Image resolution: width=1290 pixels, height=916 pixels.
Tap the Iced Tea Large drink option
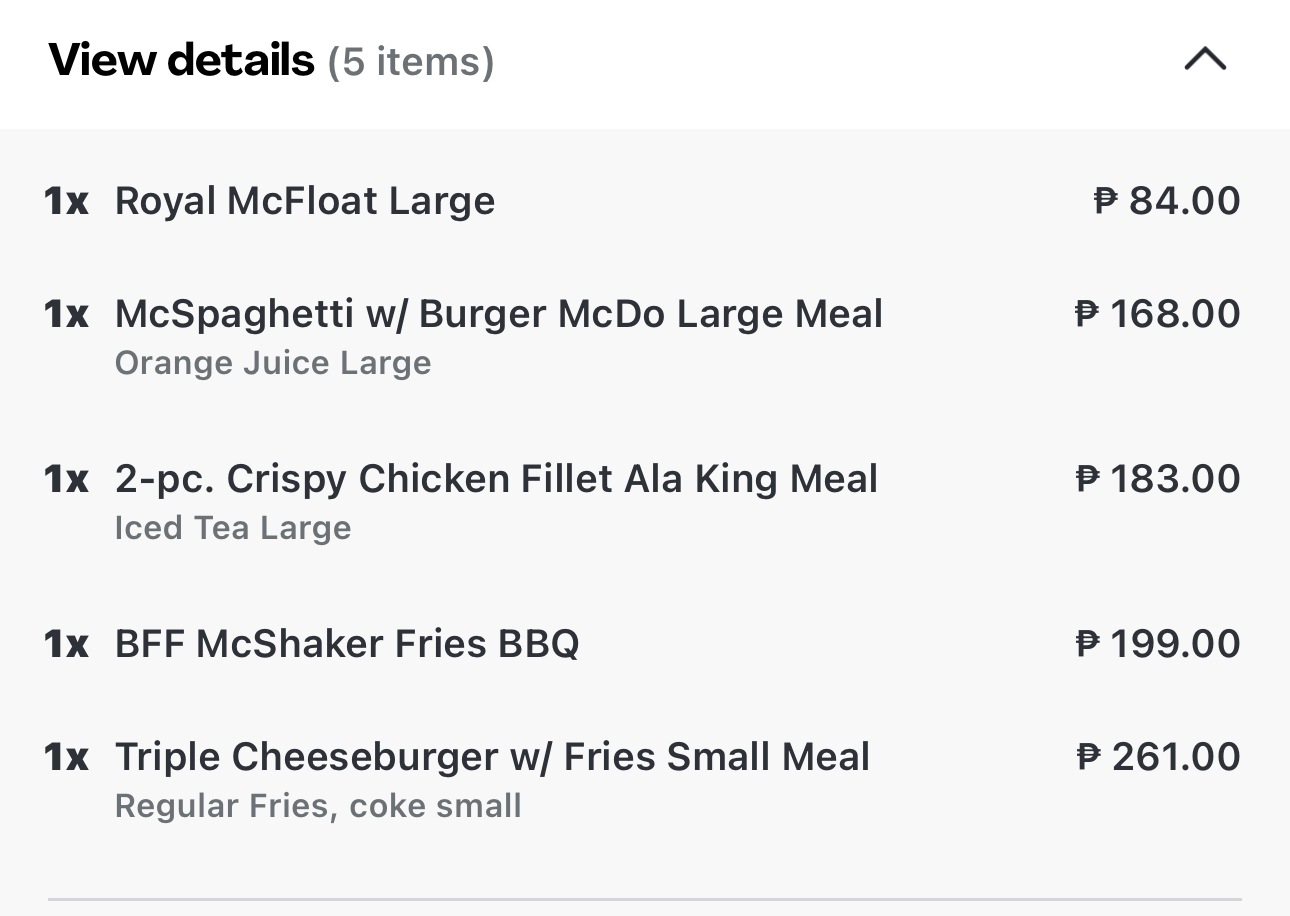pyautogui.click(x=233, y=528)
